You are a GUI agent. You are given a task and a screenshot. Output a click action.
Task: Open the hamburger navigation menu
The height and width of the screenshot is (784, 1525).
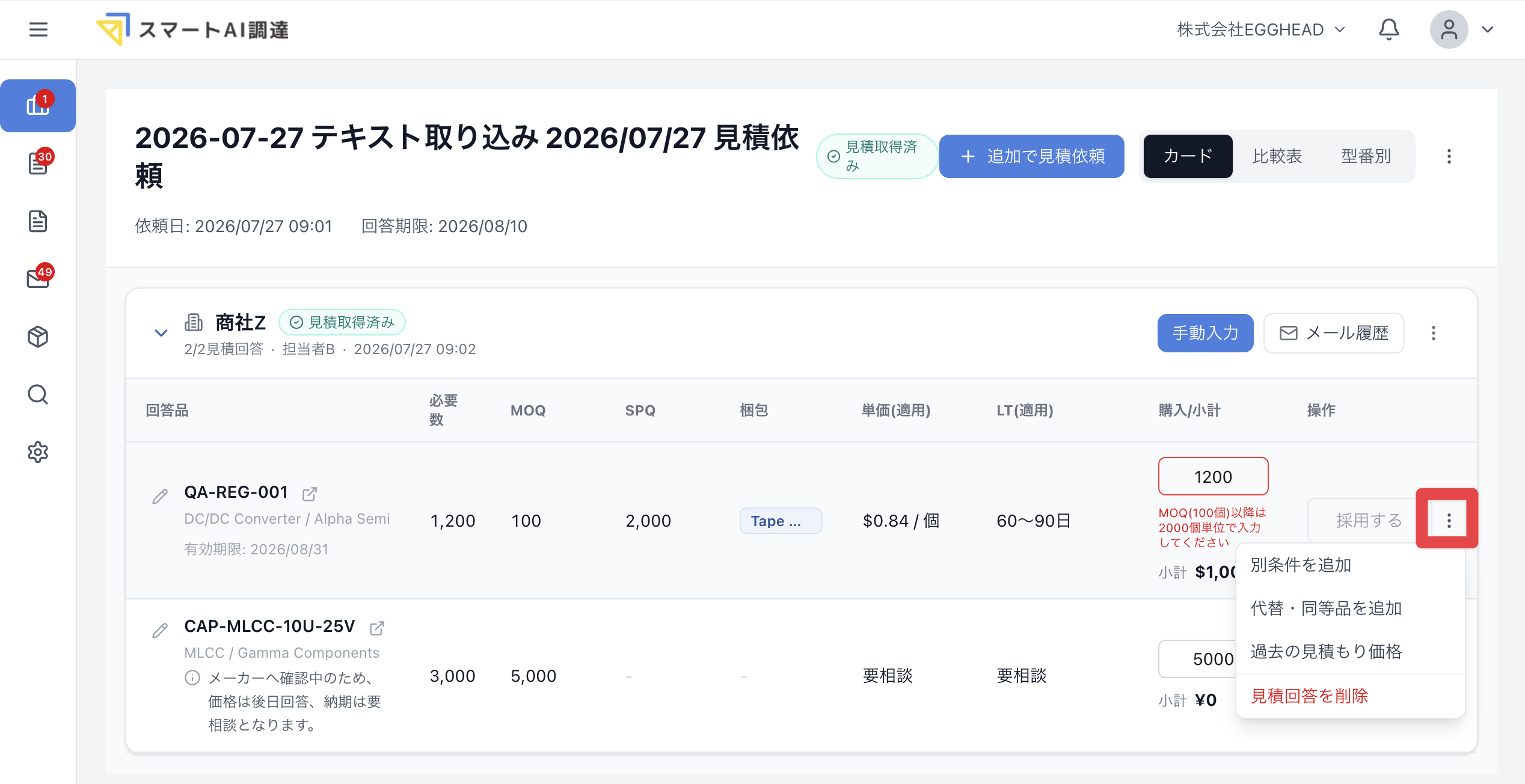coord(38,29)
